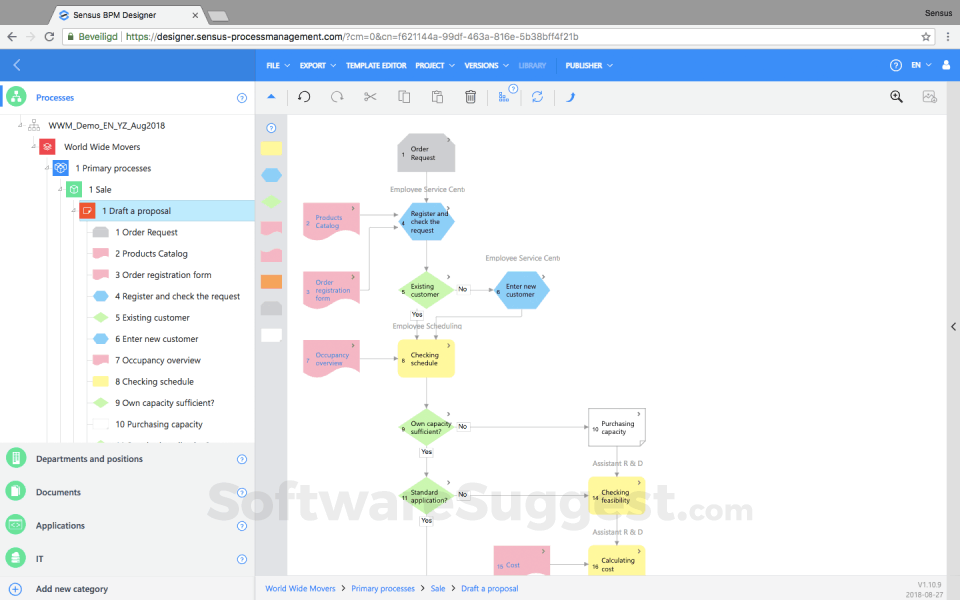Select the Order Request shape on canvas
960x600 pixels.
(x=426, y=153)
